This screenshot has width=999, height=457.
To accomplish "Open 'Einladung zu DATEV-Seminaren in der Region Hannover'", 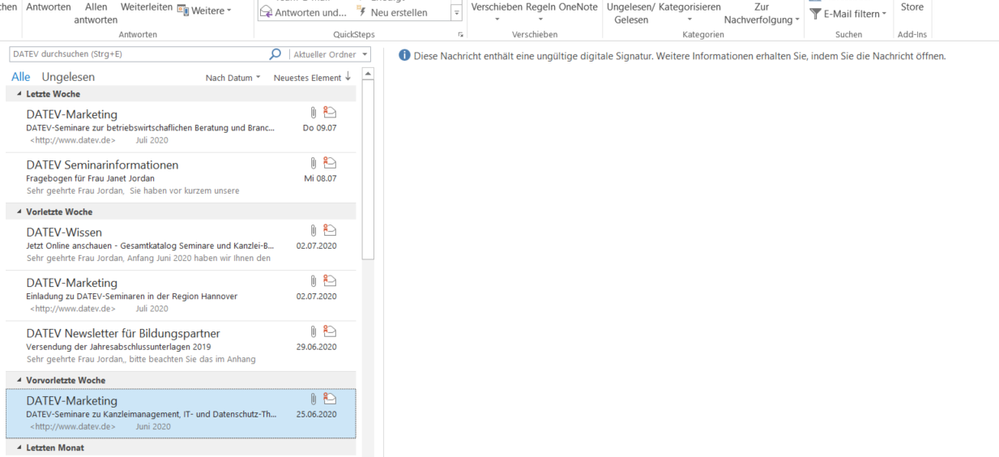I will pos(181,296).
